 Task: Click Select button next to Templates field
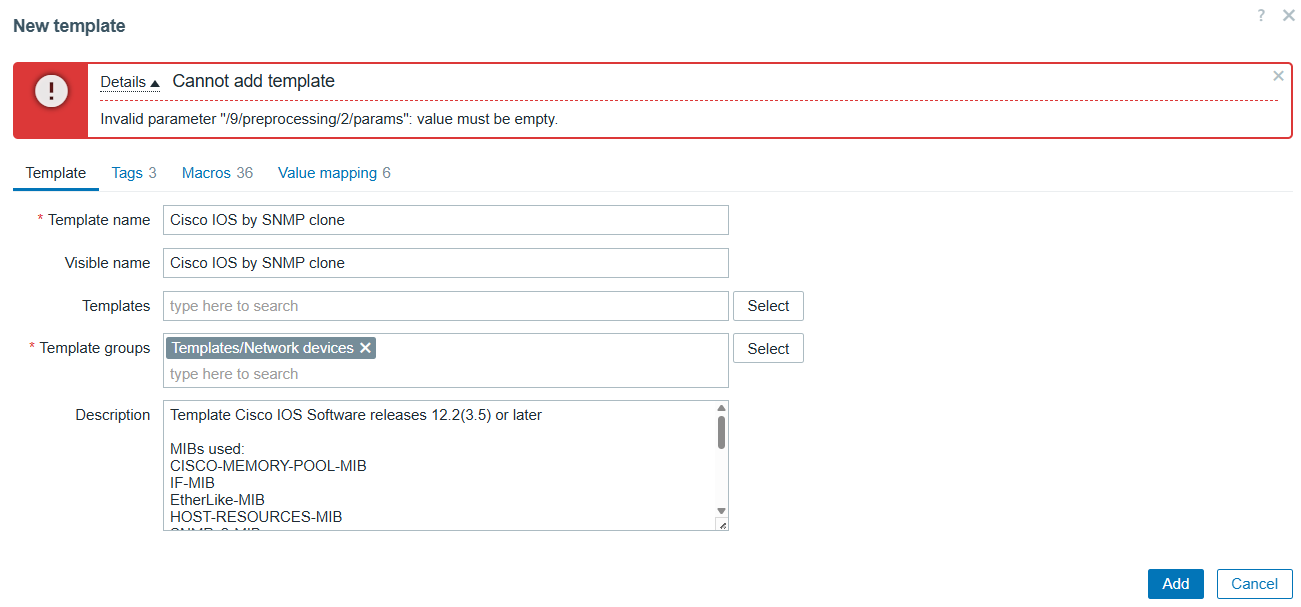(x=768, y=306)
